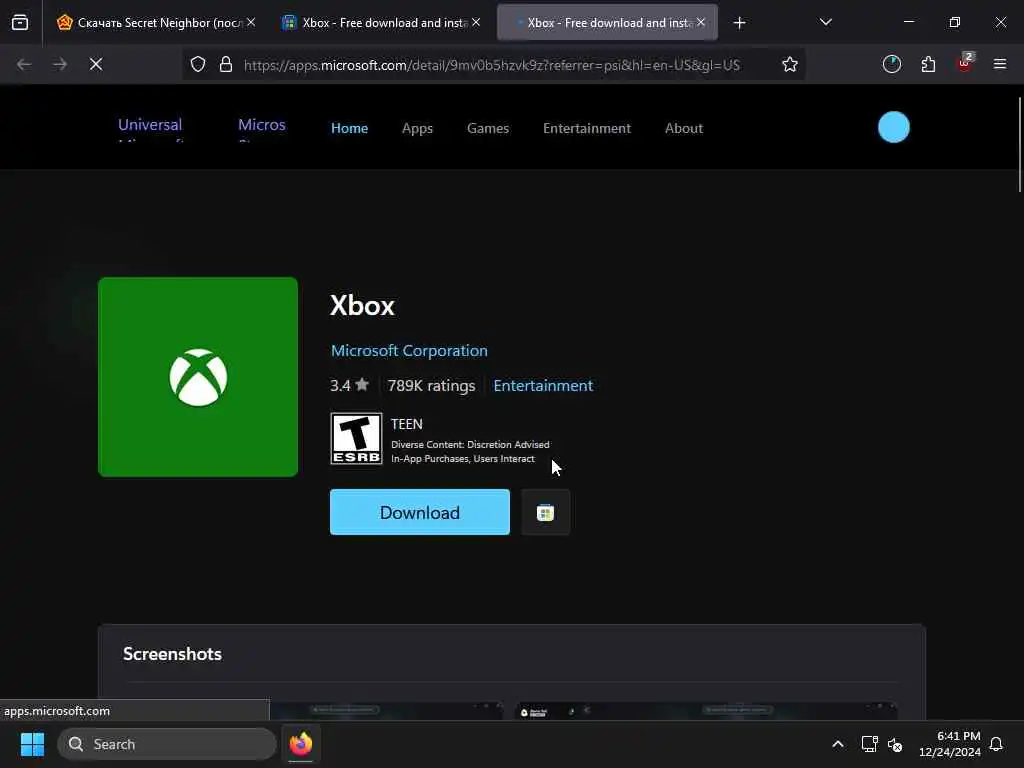This screenshot has height=768, width=1024.
Task: Open the muted volume tray icon
Action: [895, 744]
